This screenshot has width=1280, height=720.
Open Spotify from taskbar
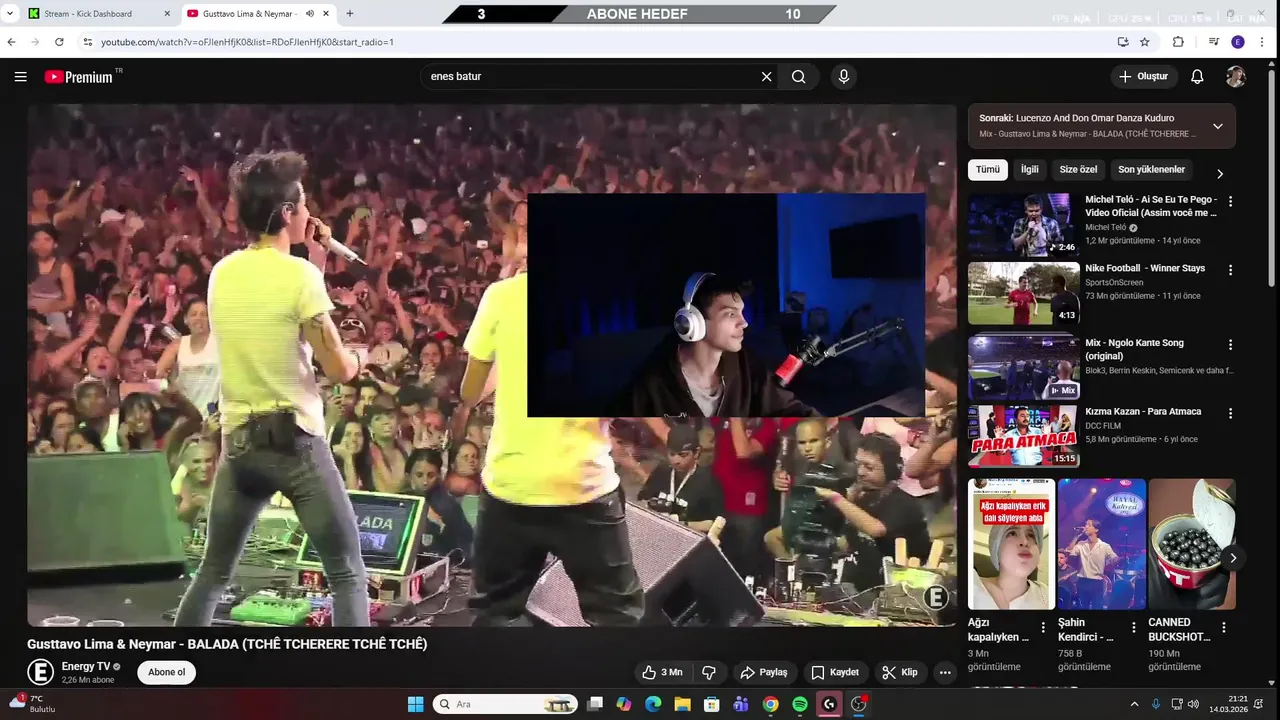(x=800, y=704)
